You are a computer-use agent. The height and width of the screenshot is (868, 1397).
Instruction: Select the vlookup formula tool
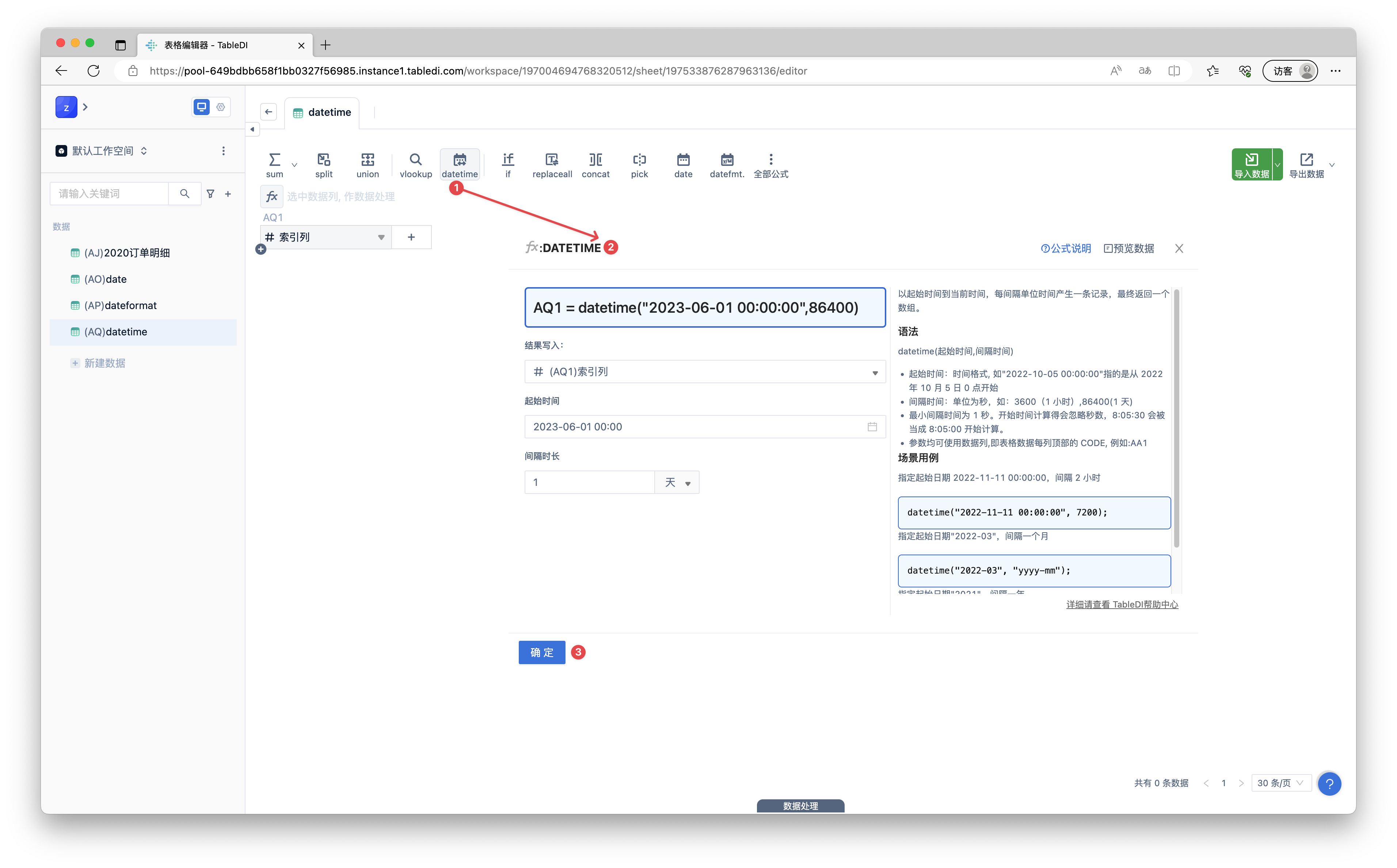[x=415, y=165]
